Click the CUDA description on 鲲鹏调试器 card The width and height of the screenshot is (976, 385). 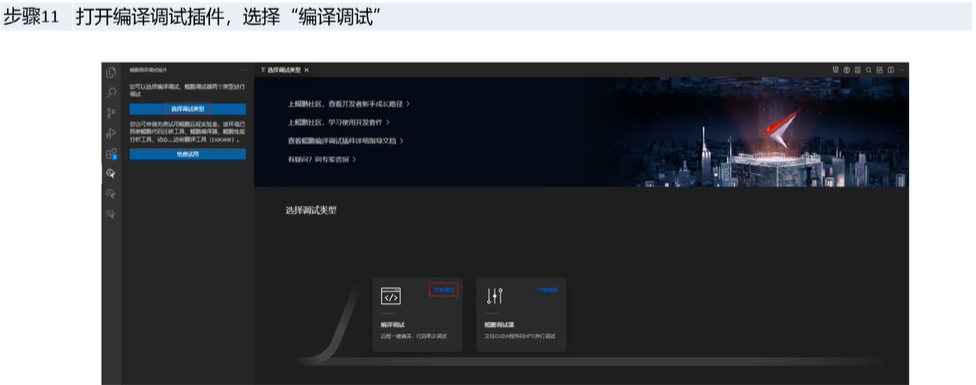pyautogui.click(x=520, y=336)
